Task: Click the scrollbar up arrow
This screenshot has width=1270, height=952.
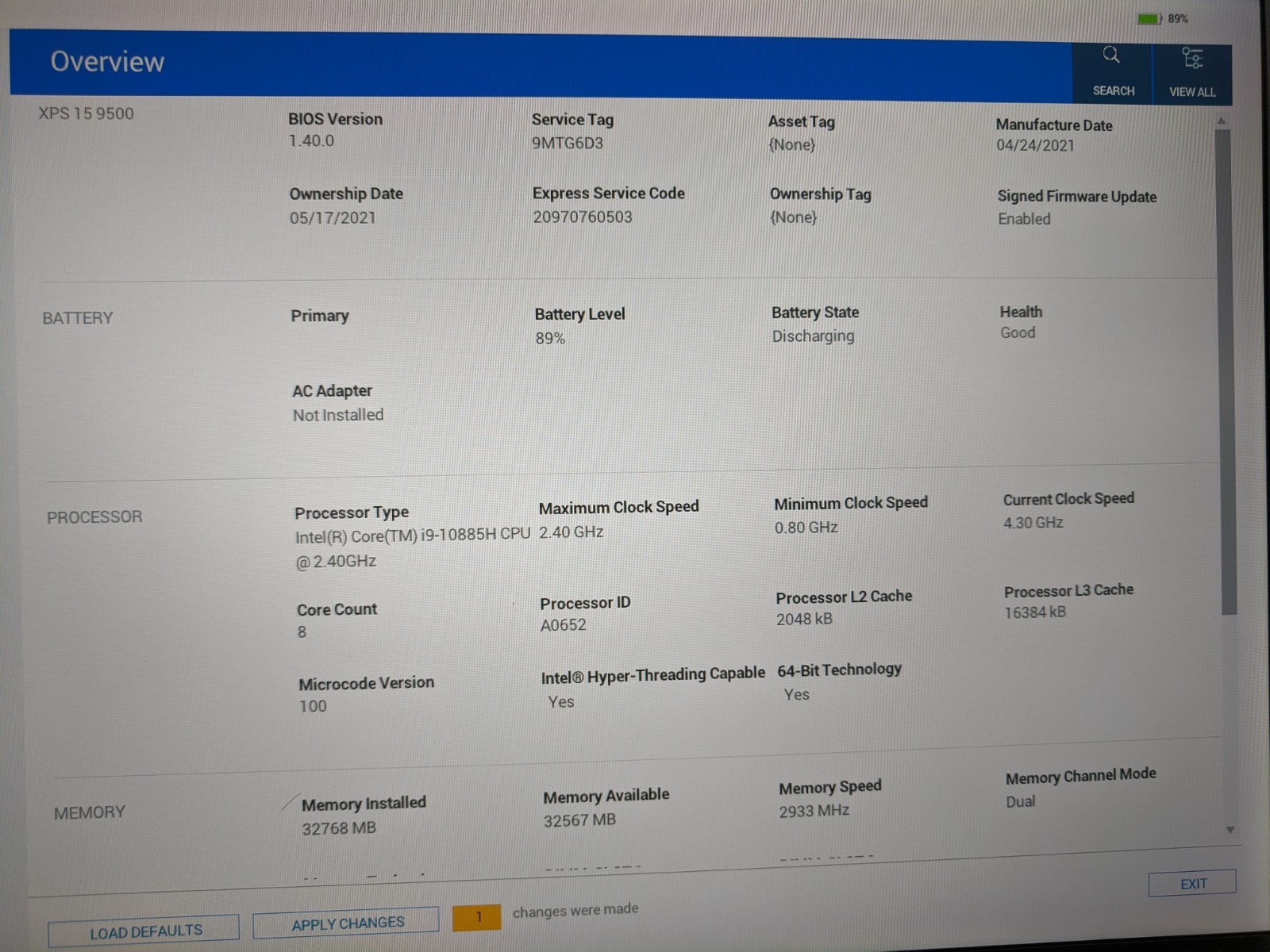Action: tap(1222, 121)
